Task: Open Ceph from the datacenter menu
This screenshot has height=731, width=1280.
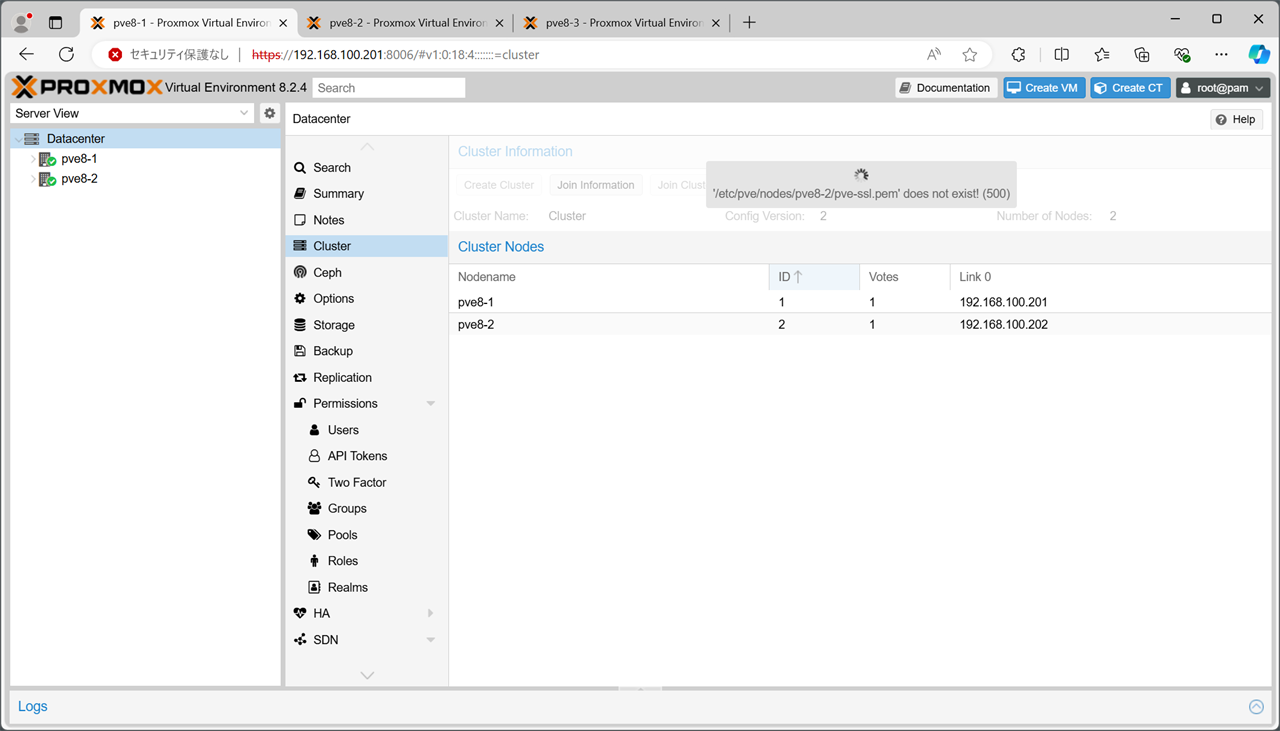Action: pos(327,272)
